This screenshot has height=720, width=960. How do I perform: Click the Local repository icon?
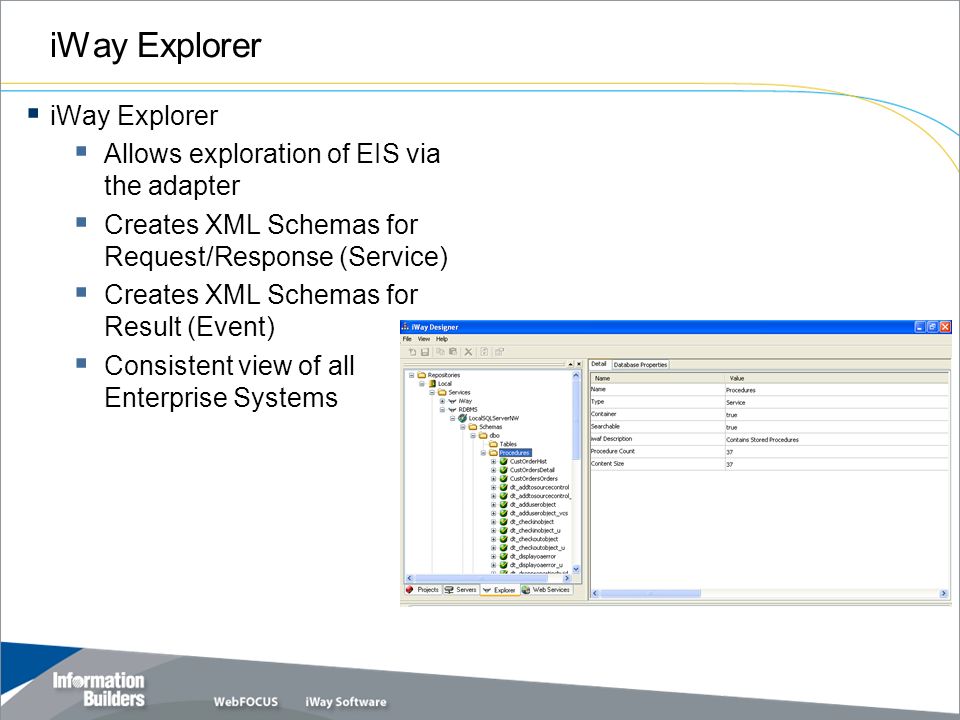432,384
